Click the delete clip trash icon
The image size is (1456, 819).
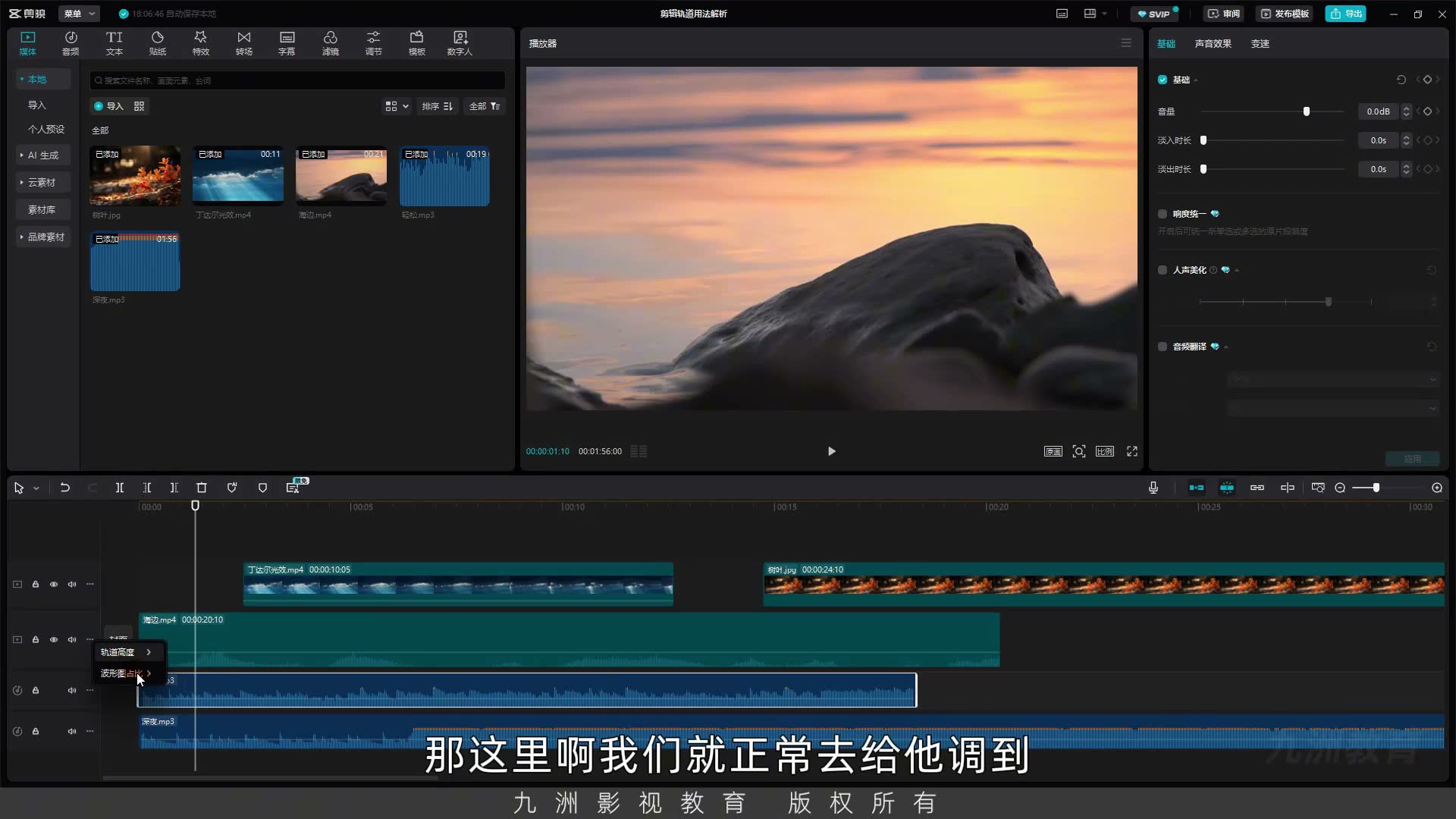[x=202, y=488]
